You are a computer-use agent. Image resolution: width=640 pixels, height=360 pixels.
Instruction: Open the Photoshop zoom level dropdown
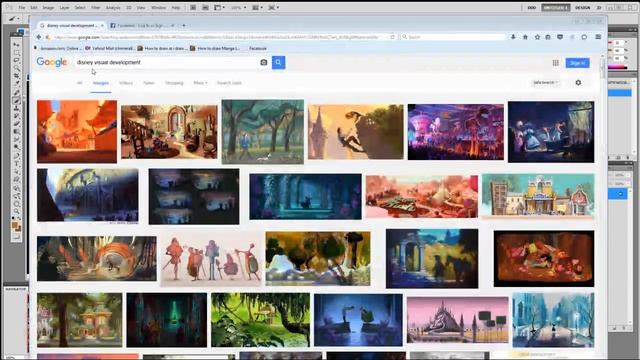[x=238, y=8]
